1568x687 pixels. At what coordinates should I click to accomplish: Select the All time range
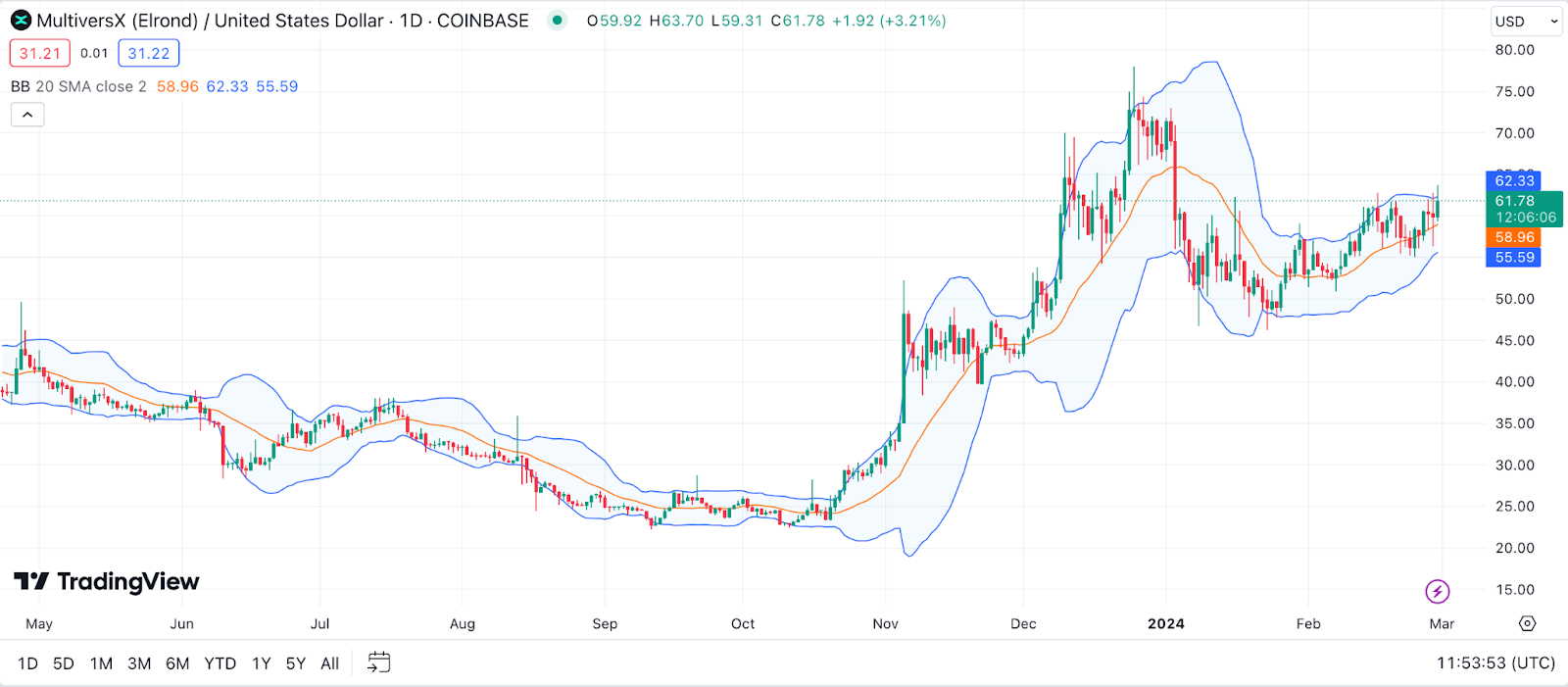[330, 663]
